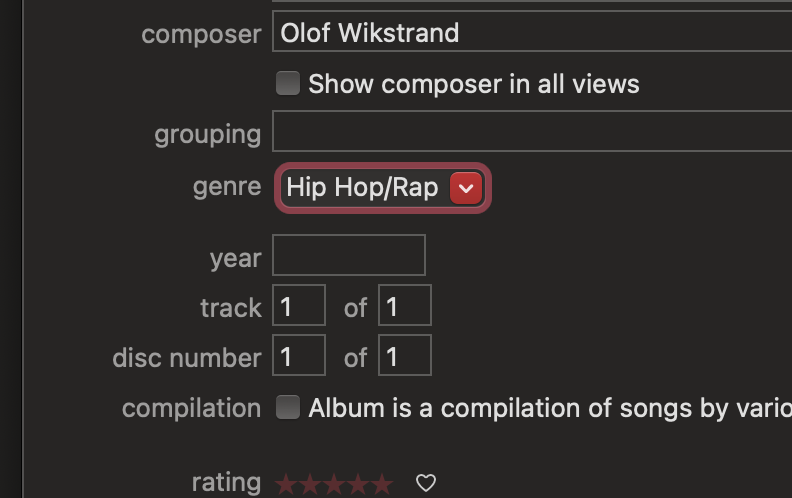The image size is (792, 498).
Task: Set rating to two stars
Action: (x=310, y=484)
